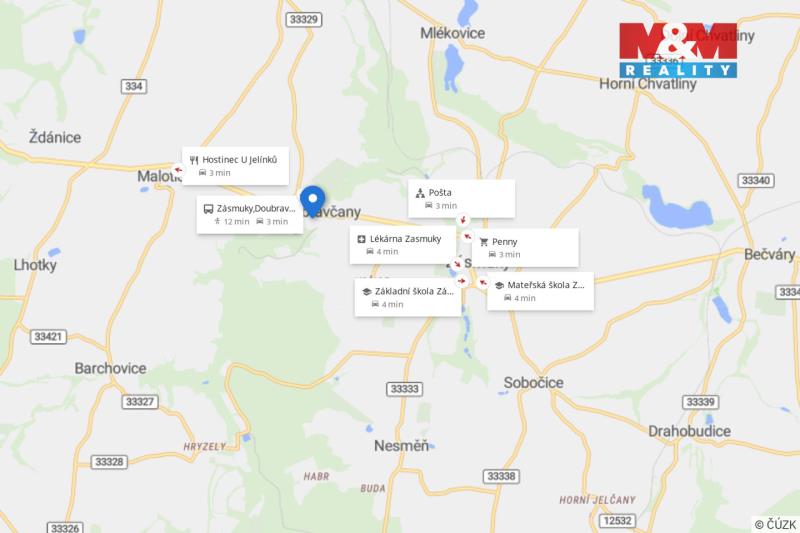Click the bus stop icon for Zásmuky,Doubrav...
The height and width of the screenshot is (533, 800).
coord(208,209)
